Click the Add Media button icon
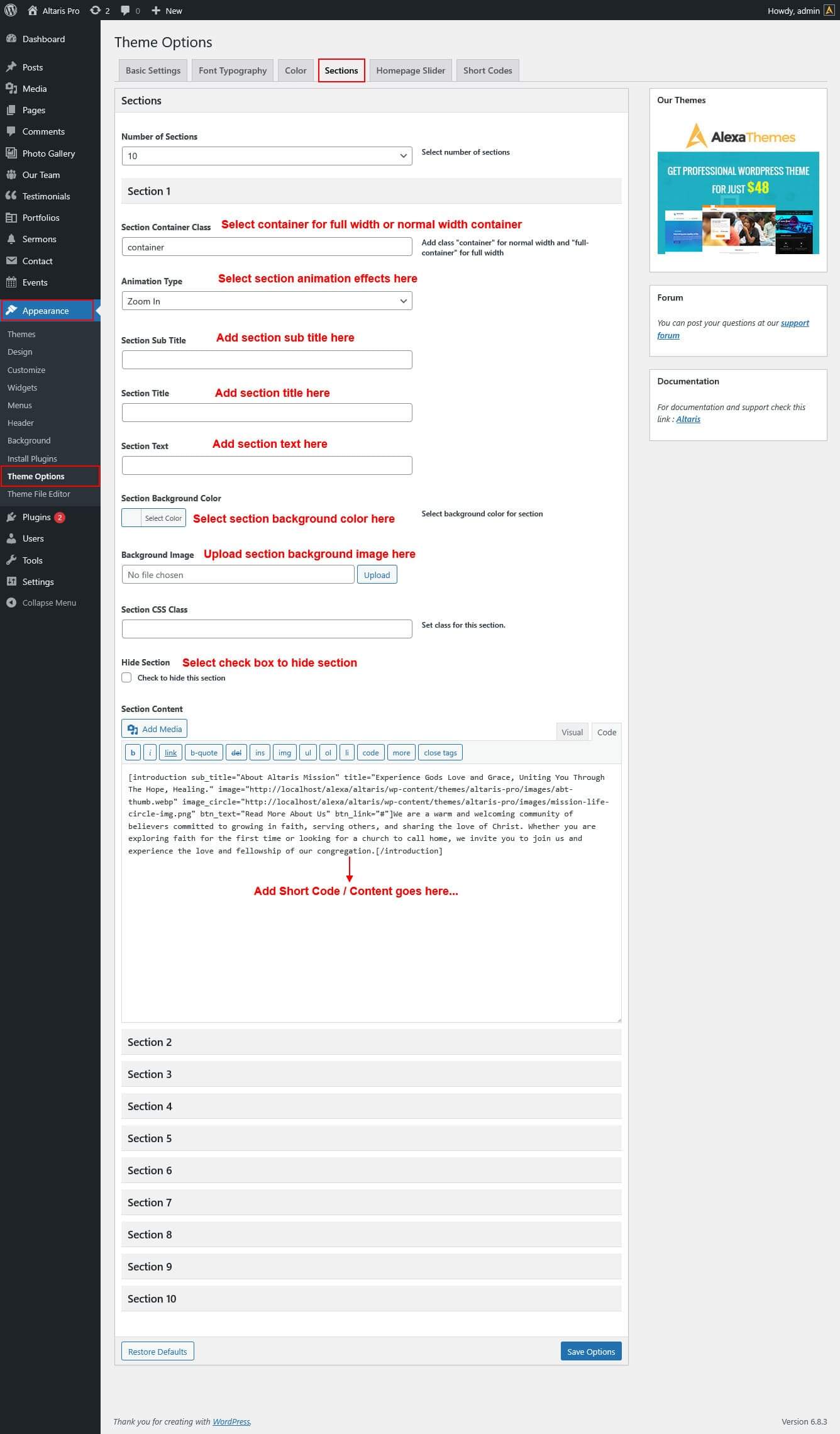 click(x=133, y=729)
